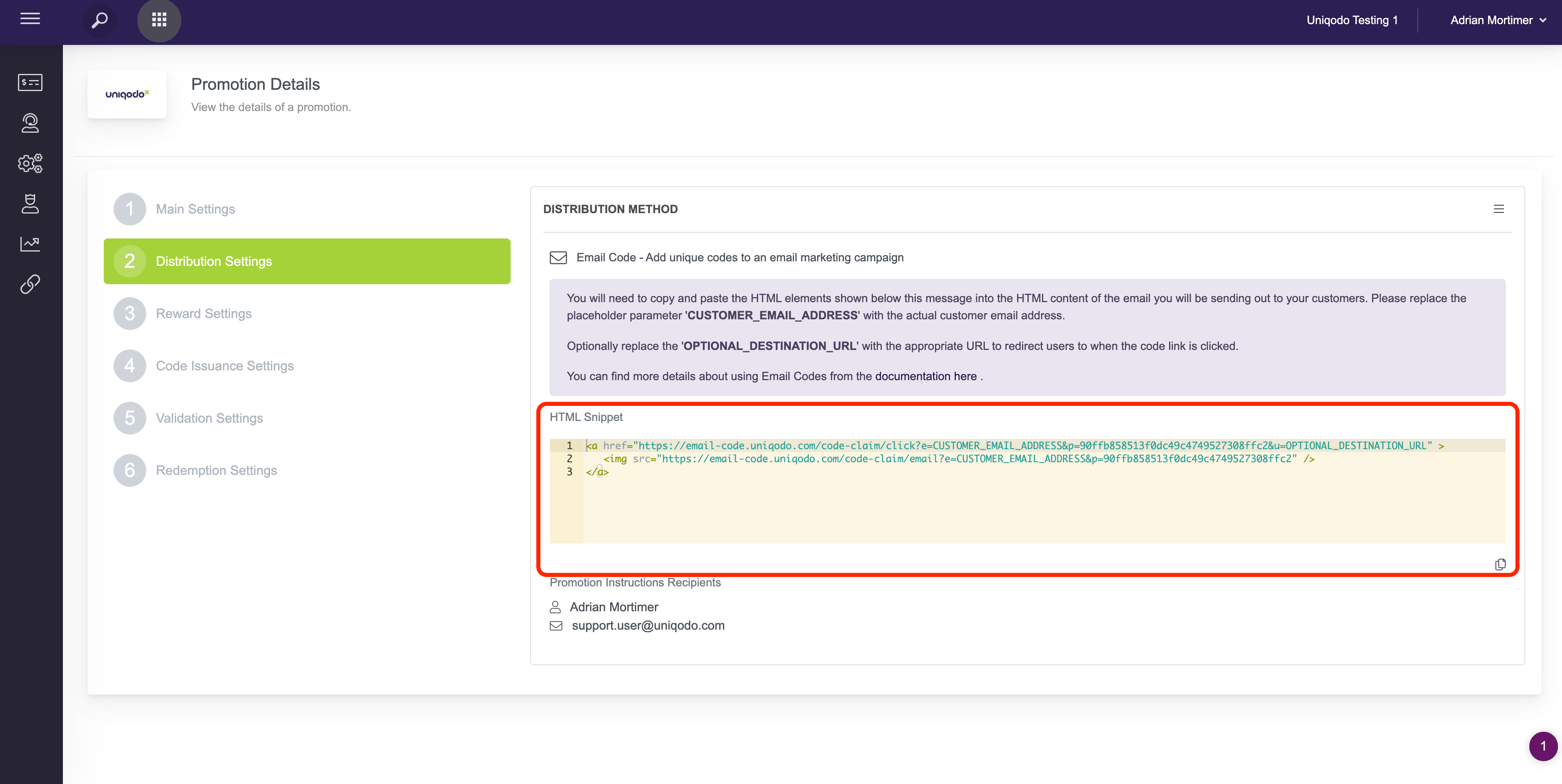1562x784 pixels.
Task: Open the link chain sidebar icon
Action: pyautogui.click(x=30, y=284)
